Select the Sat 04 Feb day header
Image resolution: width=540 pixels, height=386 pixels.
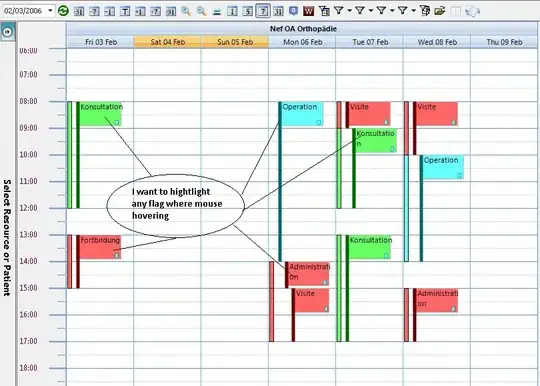[x=168, y=42]
